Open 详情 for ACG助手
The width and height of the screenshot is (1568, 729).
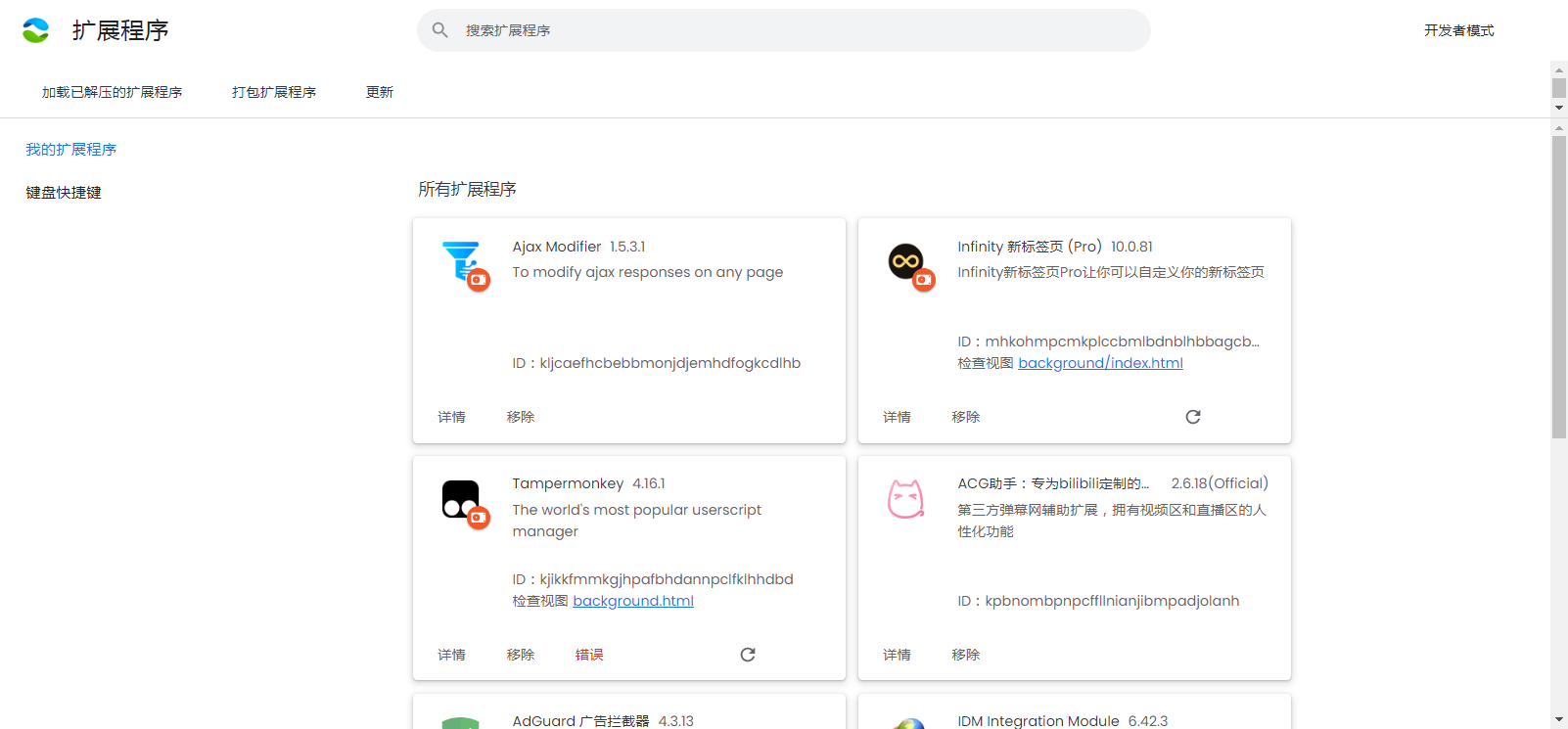[897, 655]
